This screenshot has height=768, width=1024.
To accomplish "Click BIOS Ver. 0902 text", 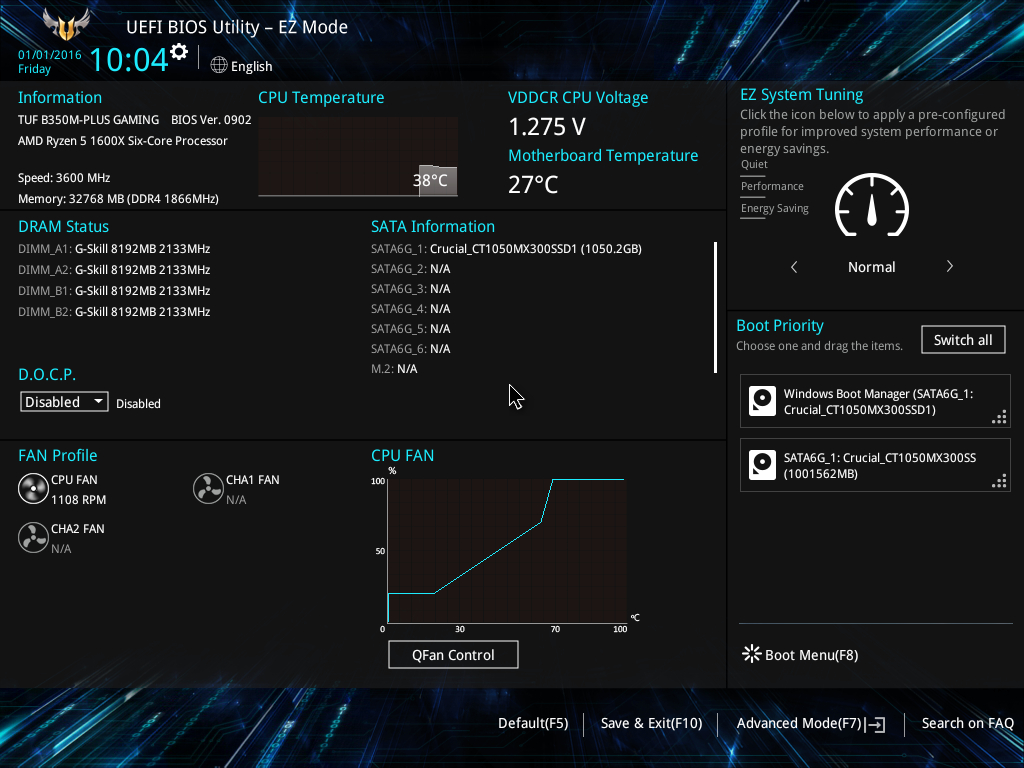I will coord(211,120).
